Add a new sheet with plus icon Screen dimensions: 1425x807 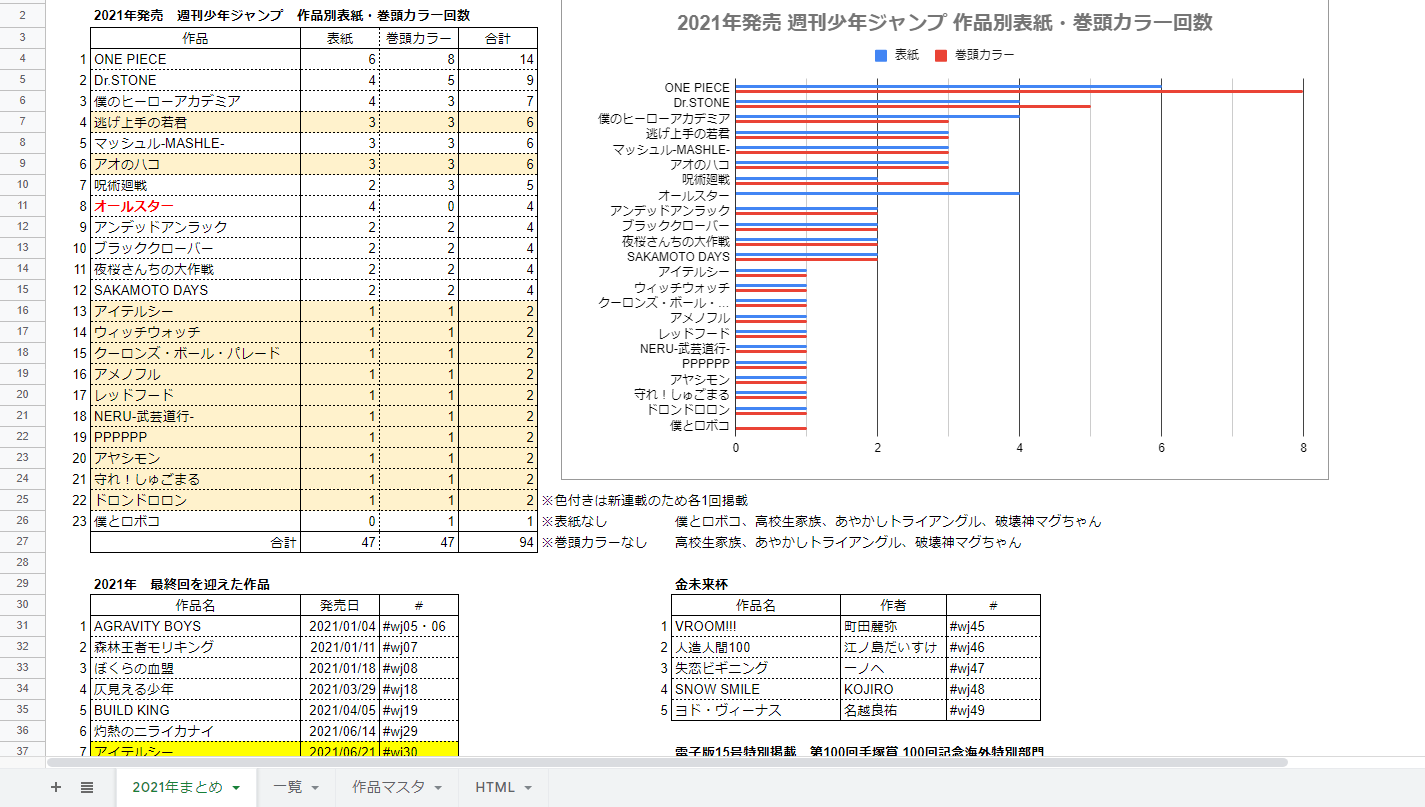coord(56,787)
